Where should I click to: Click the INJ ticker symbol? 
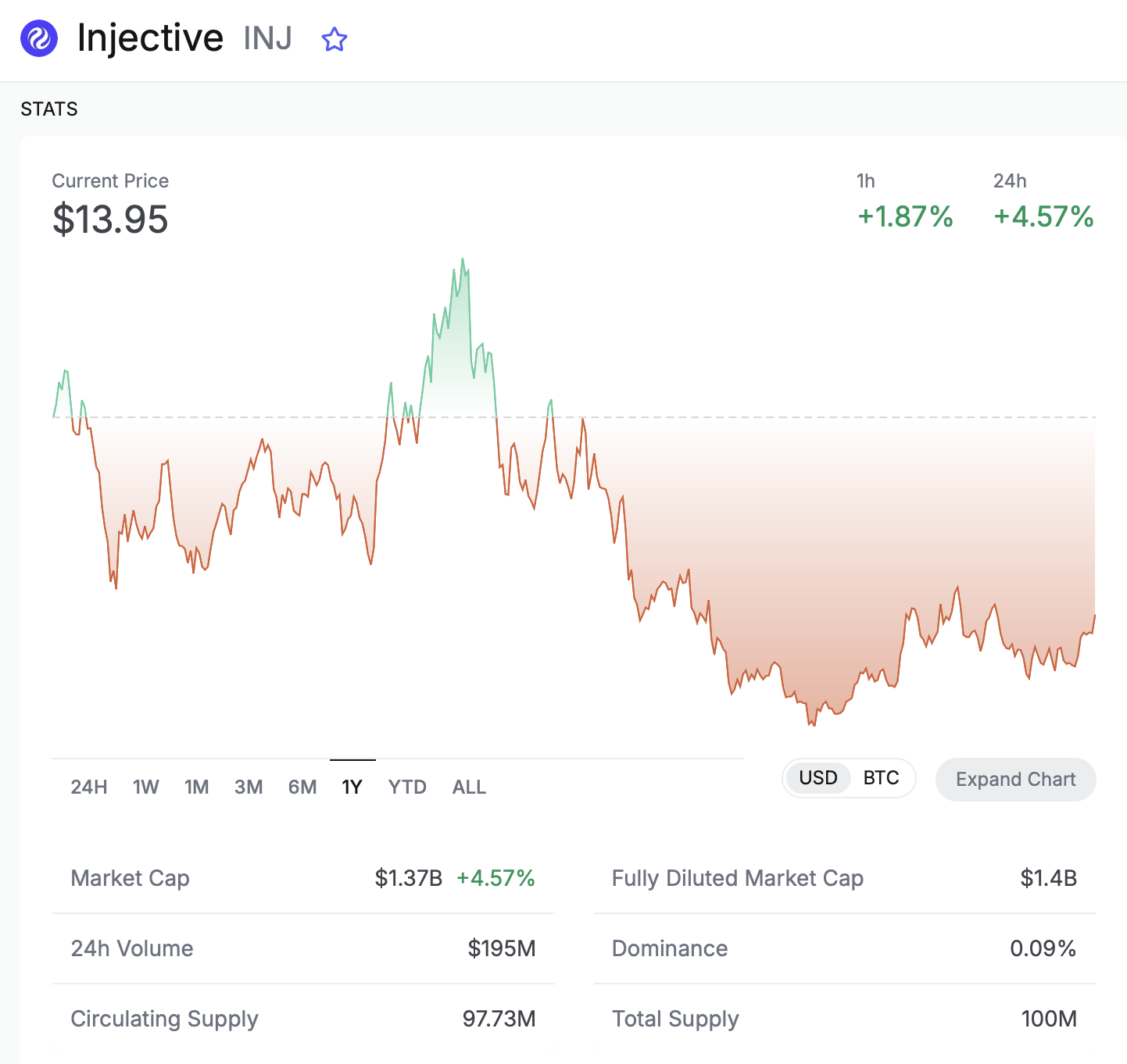coord(268,38)
